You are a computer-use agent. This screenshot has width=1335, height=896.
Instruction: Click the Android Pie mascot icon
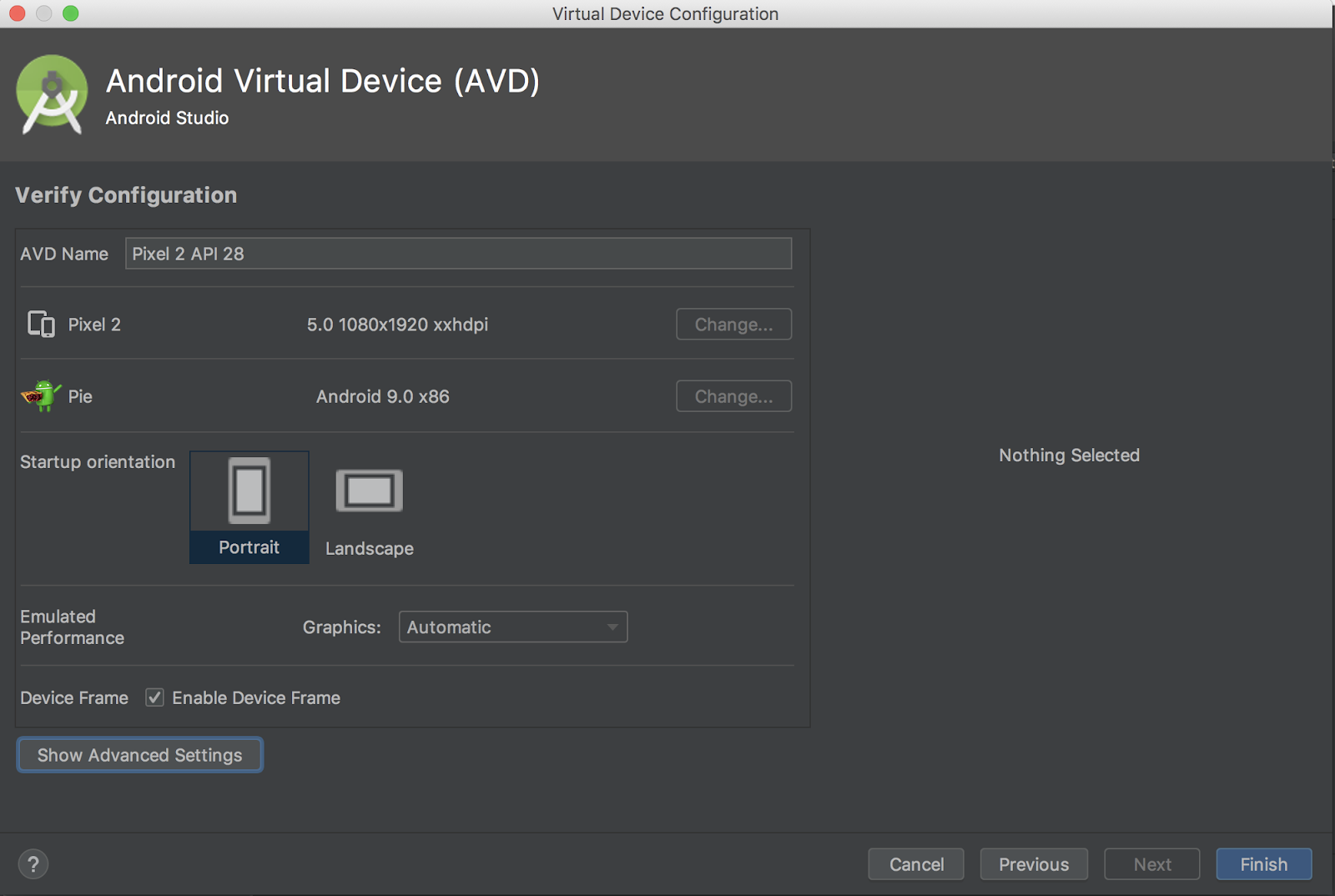pos(41,395)
